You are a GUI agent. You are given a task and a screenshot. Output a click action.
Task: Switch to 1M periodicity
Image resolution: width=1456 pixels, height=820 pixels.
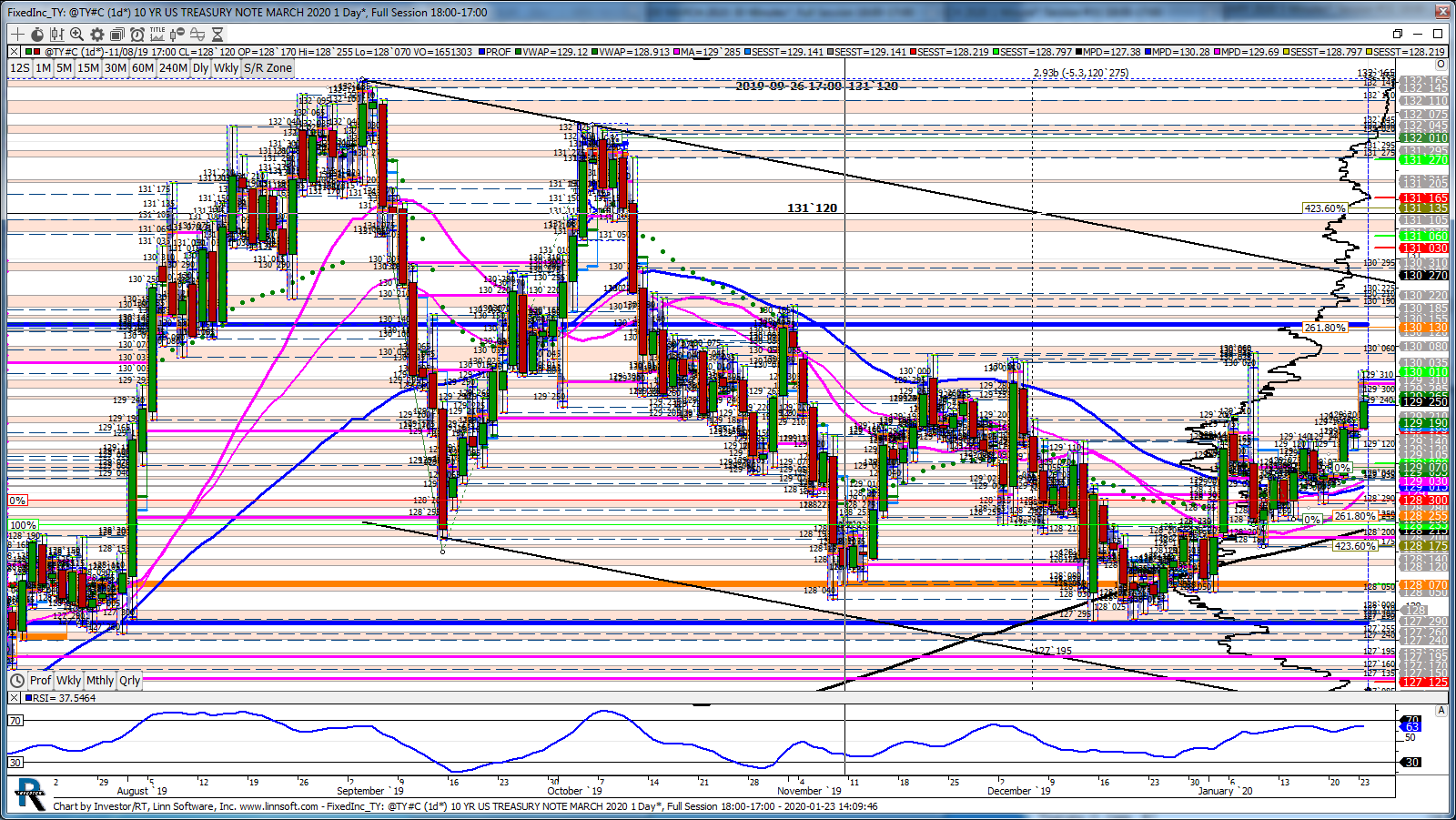[x=43, y=67]
